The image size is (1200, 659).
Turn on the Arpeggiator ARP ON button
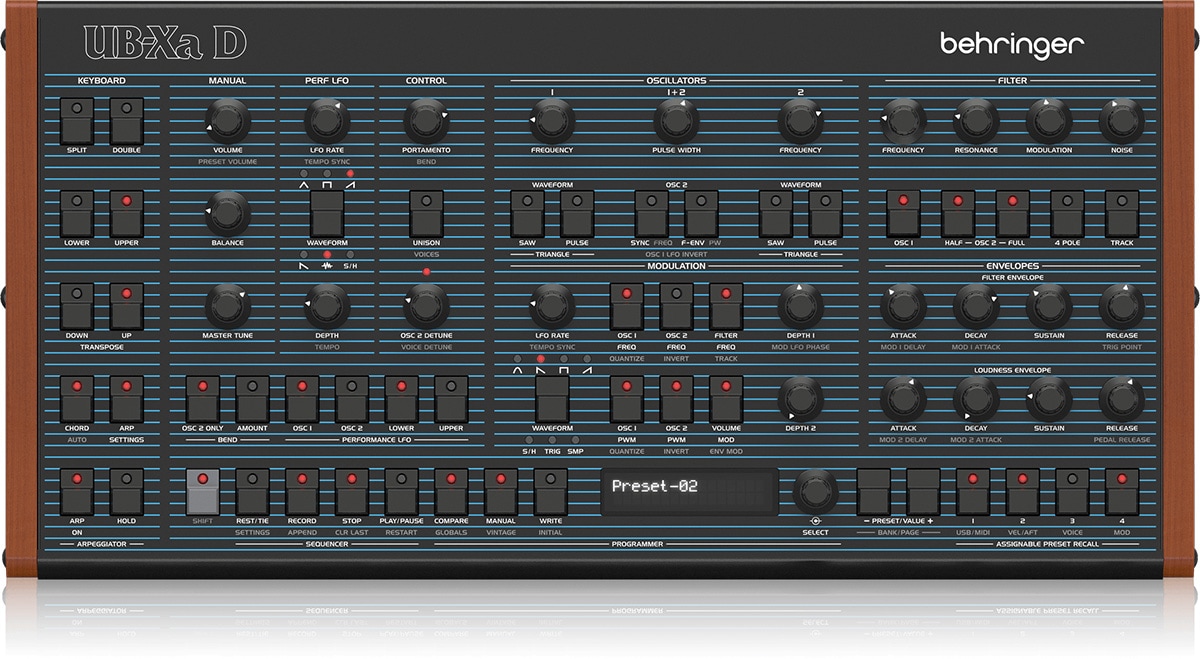(x=77, y=491)
